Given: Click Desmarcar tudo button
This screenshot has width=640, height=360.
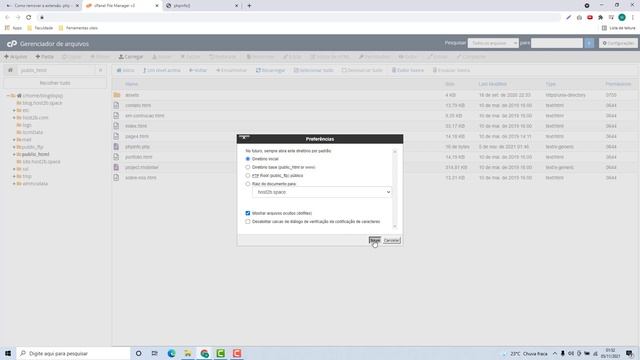Looking at the screenshot, I should click(x=362, y=70).
